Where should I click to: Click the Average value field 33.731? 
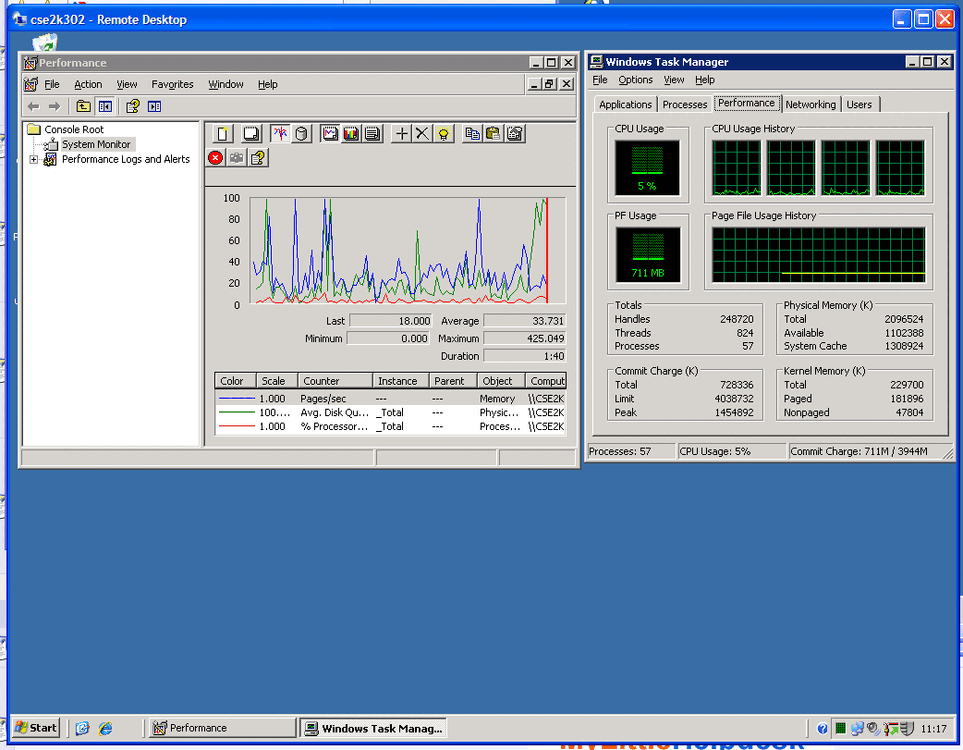(524, 321)
